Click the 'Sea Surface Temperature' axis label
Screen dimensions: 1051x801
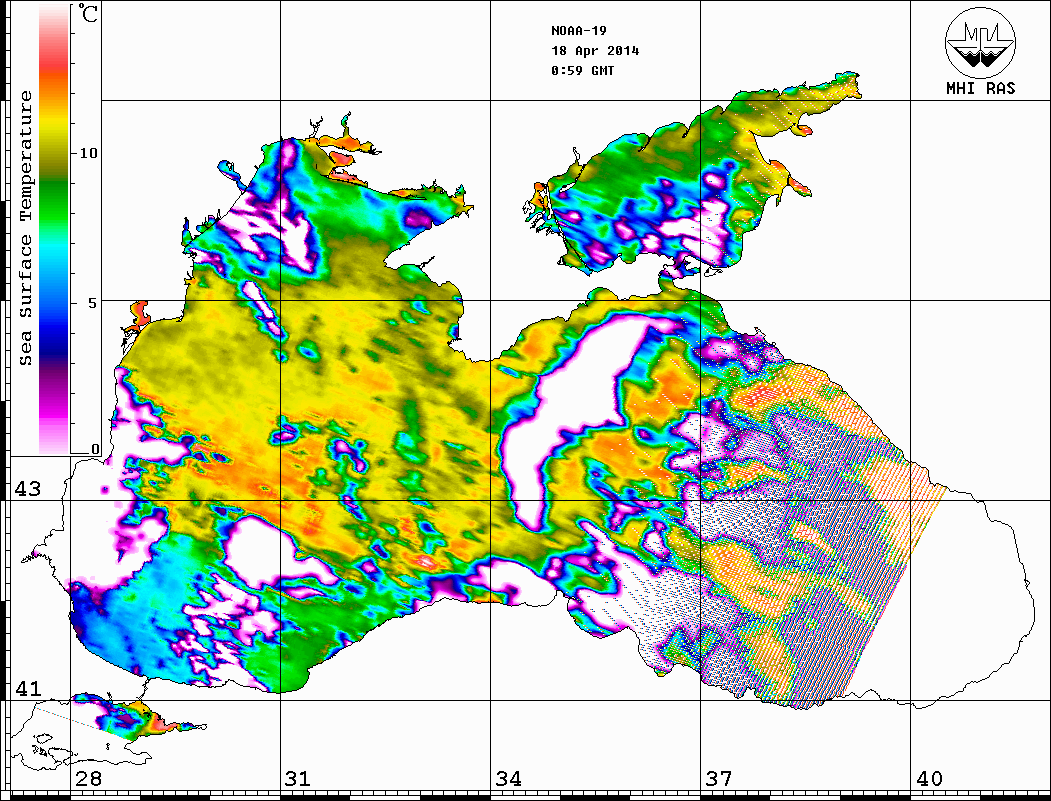pyautogui.click(x=25, y=228)
